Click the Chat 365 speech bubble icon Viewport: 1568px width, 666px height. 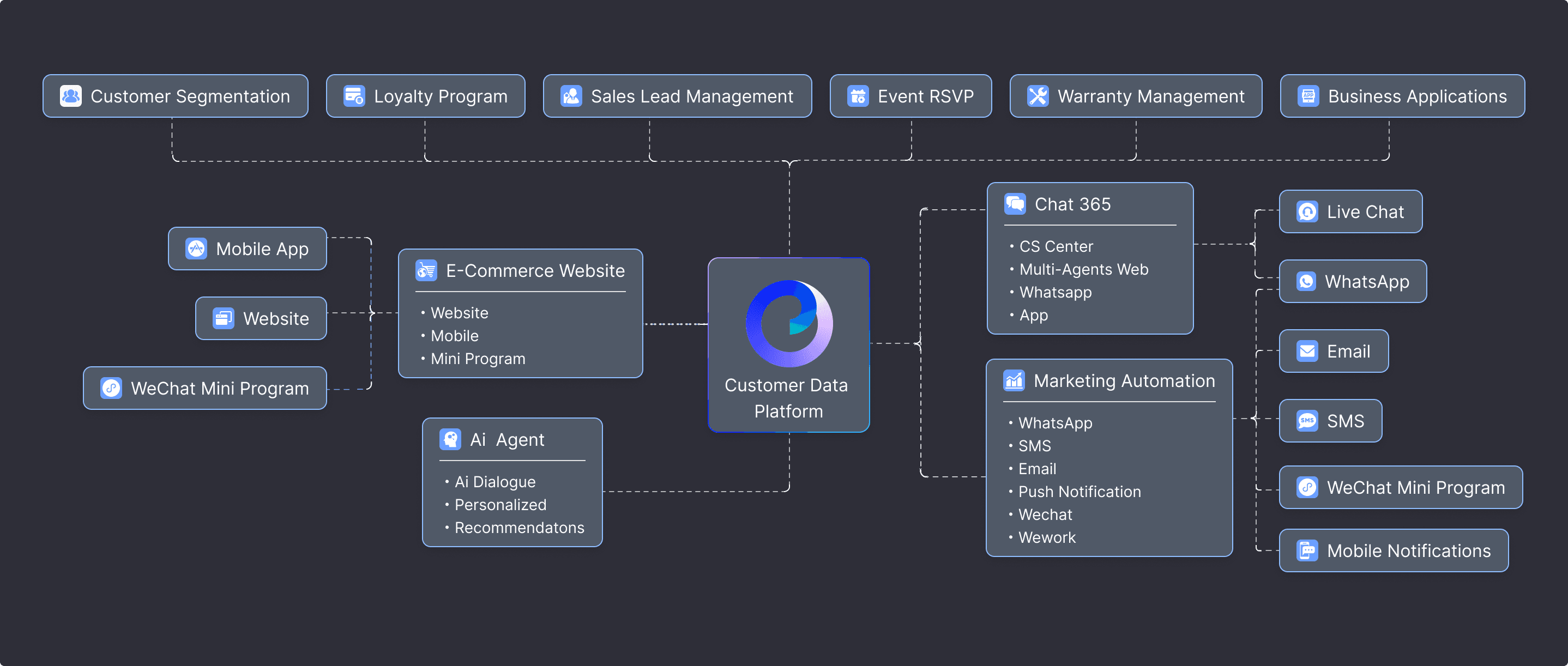(1015, 204)
